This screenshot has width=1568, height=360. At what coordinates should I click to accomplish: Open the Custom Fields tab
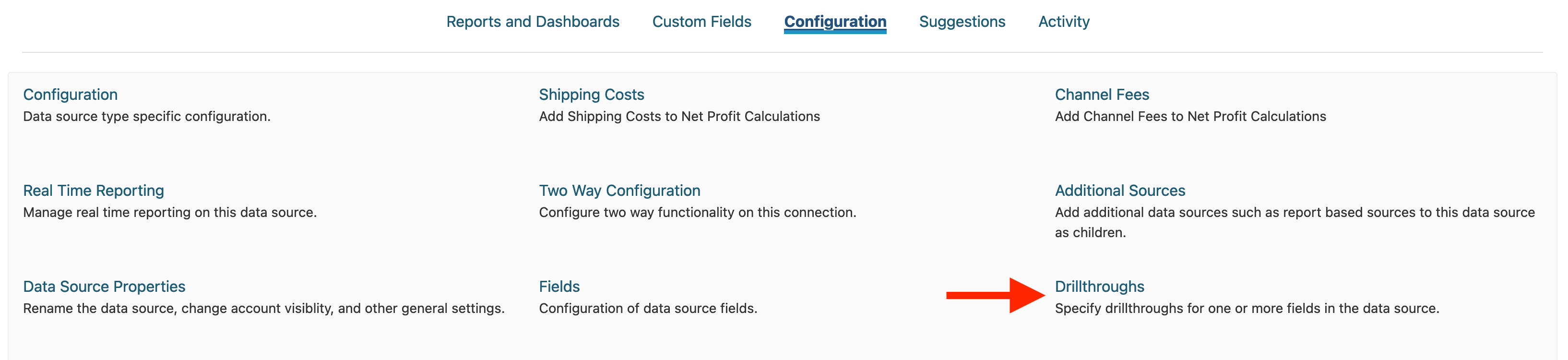click(x=701, y=21)
